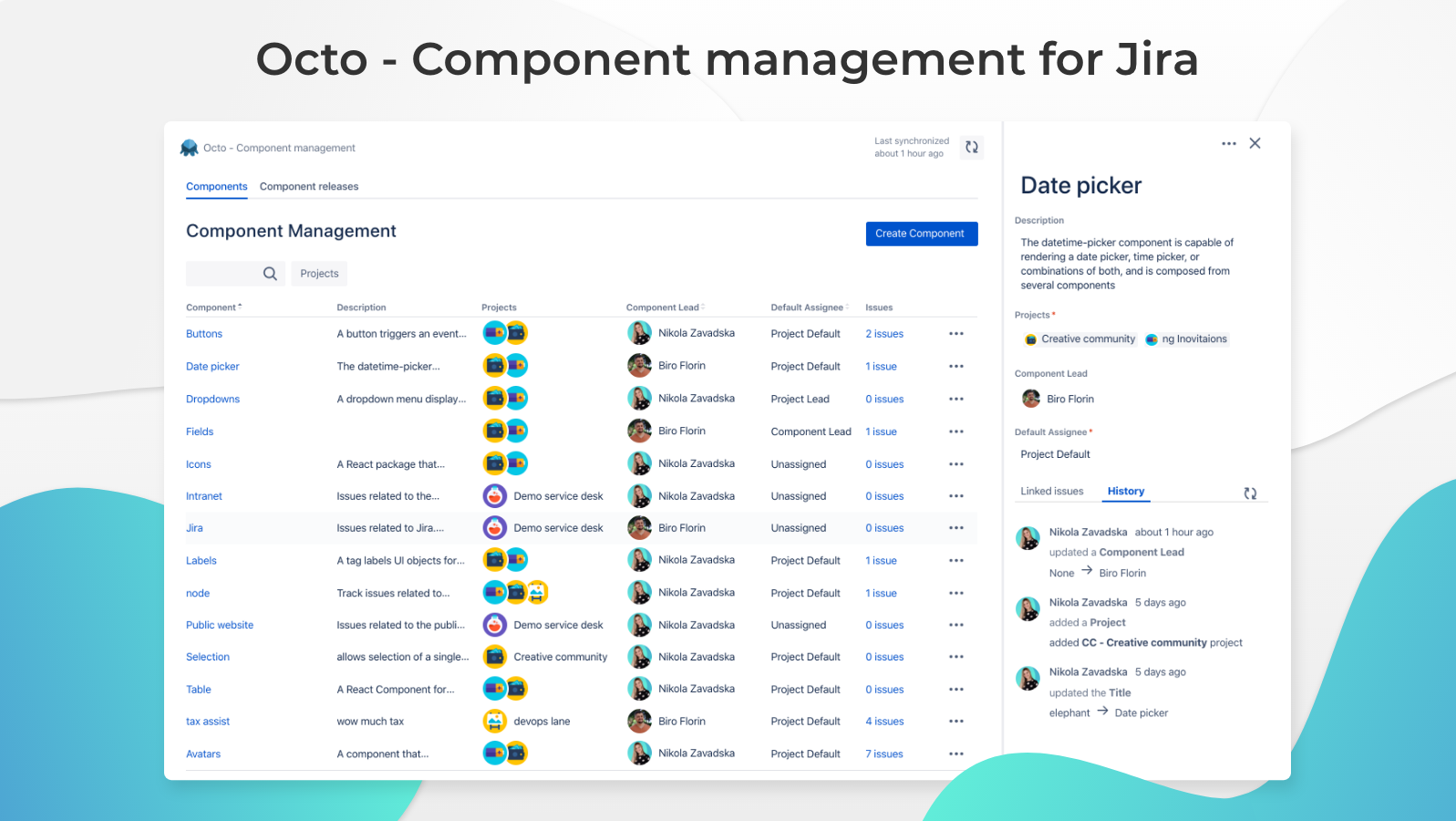Click the sync refresh icon near Last synchronized

[972, 147]
